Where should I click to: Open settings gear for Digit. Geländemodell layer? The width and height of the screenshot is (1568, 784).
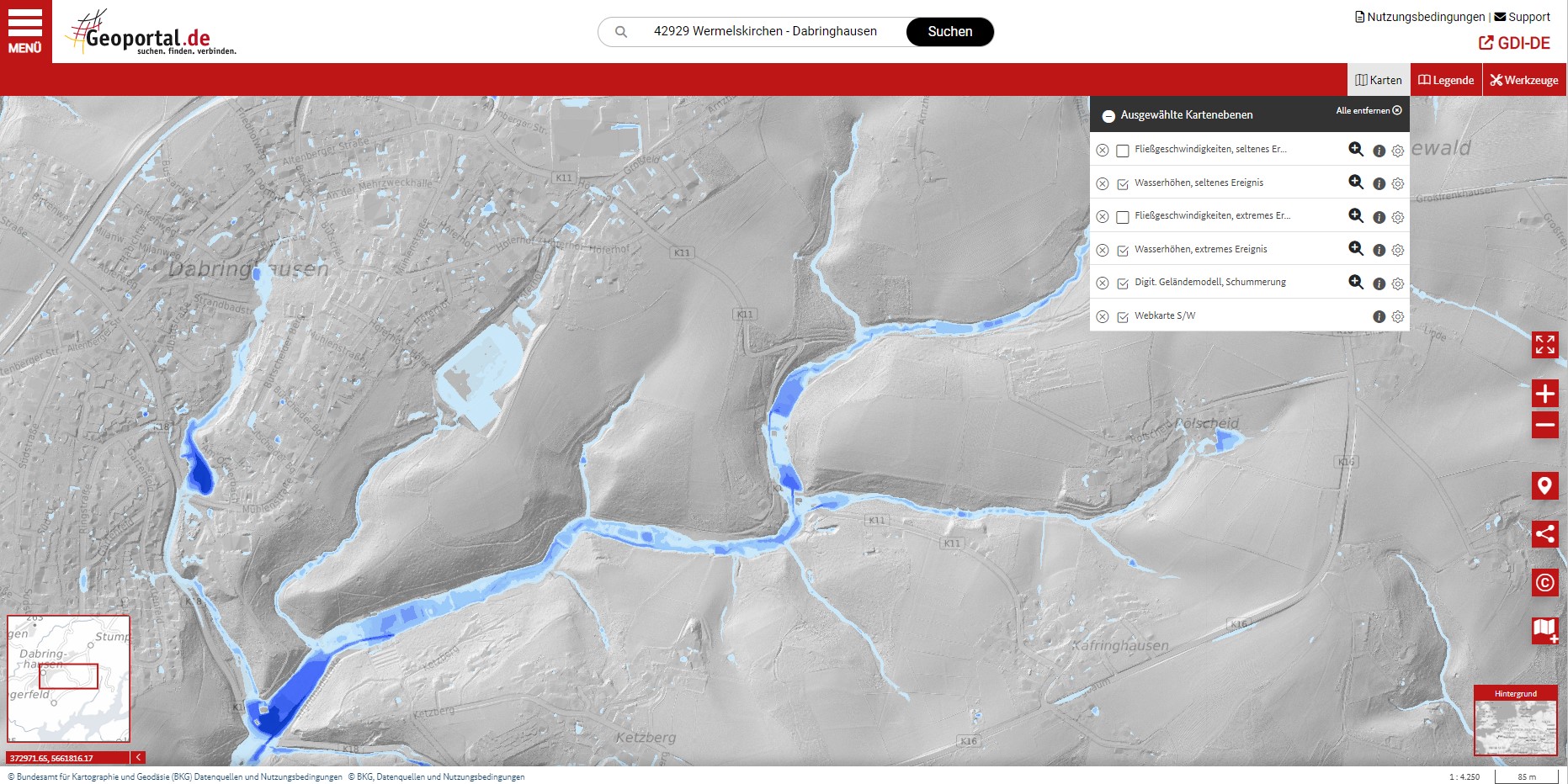[x=1397, y=283]
